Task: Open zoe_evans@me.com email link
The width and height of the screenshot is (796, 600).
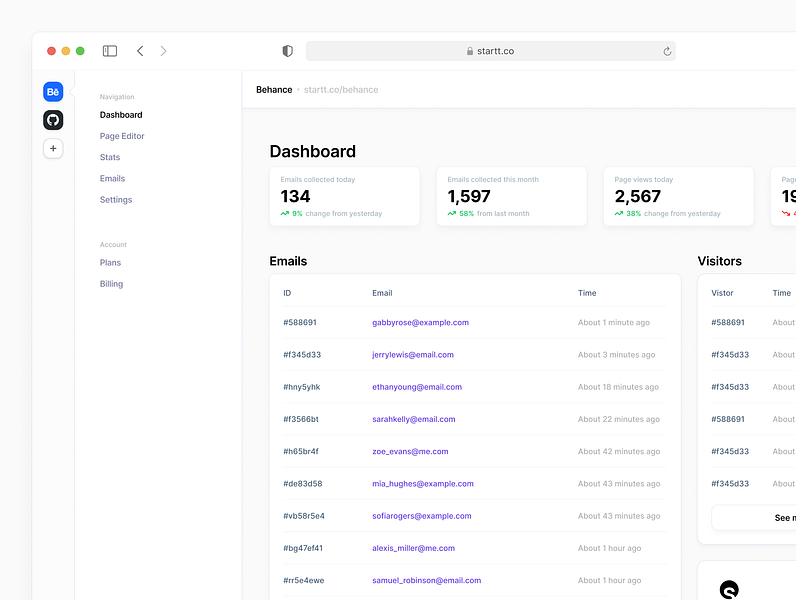Action: pyautogui.click(x=410, y=451)
